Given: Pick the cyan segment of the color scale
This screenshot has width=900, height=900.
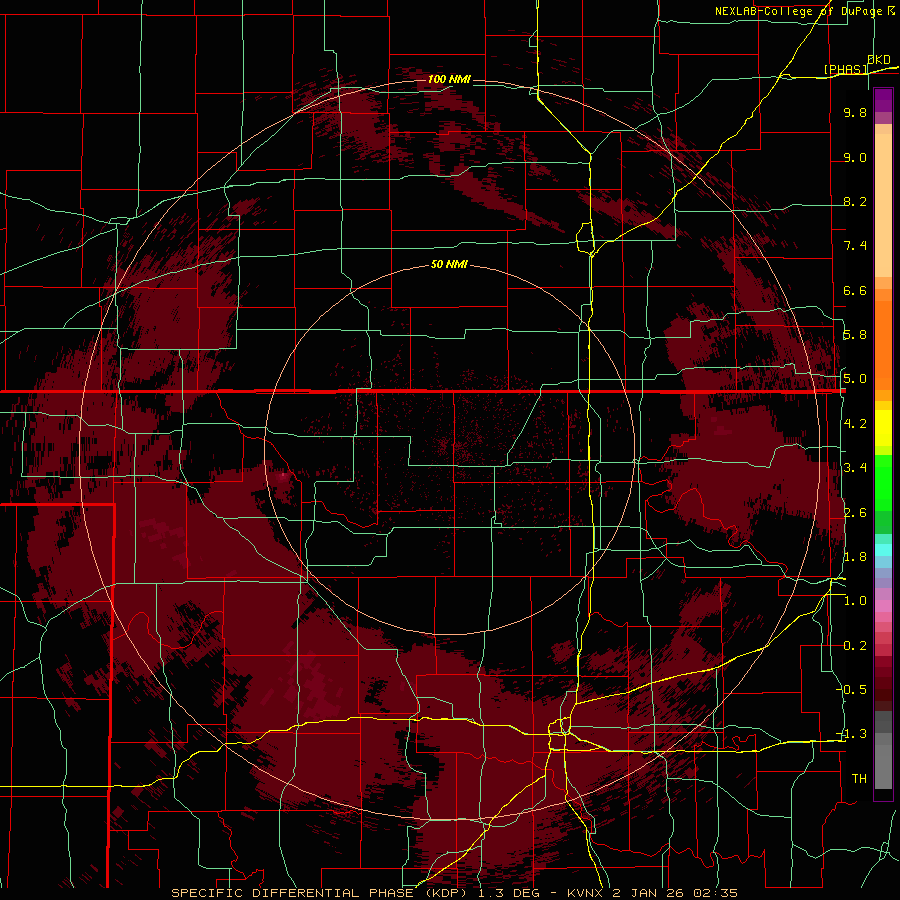Looking at the screenshot, I should point(883,550).
